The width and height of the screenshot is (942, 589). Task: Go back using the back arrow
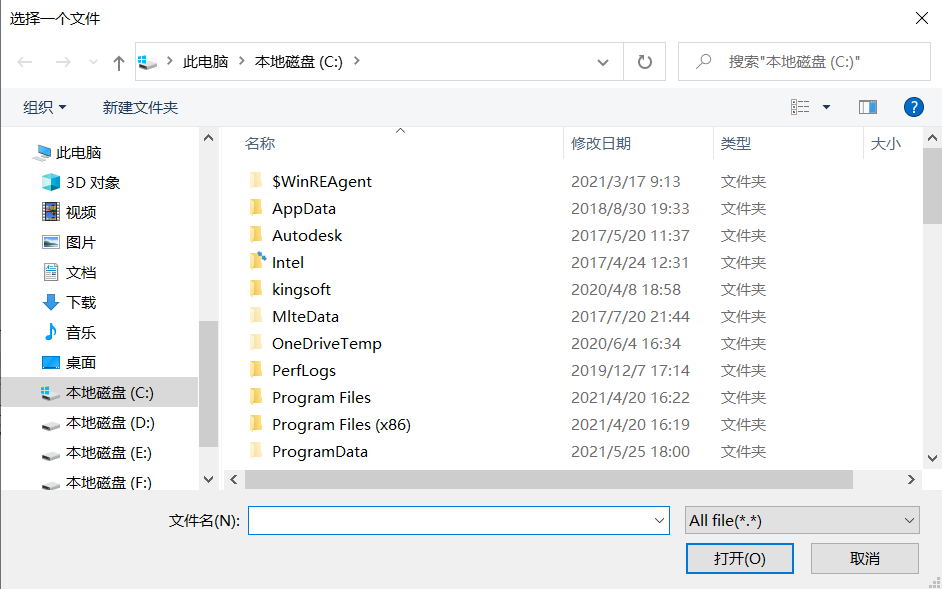click(25, 62)
